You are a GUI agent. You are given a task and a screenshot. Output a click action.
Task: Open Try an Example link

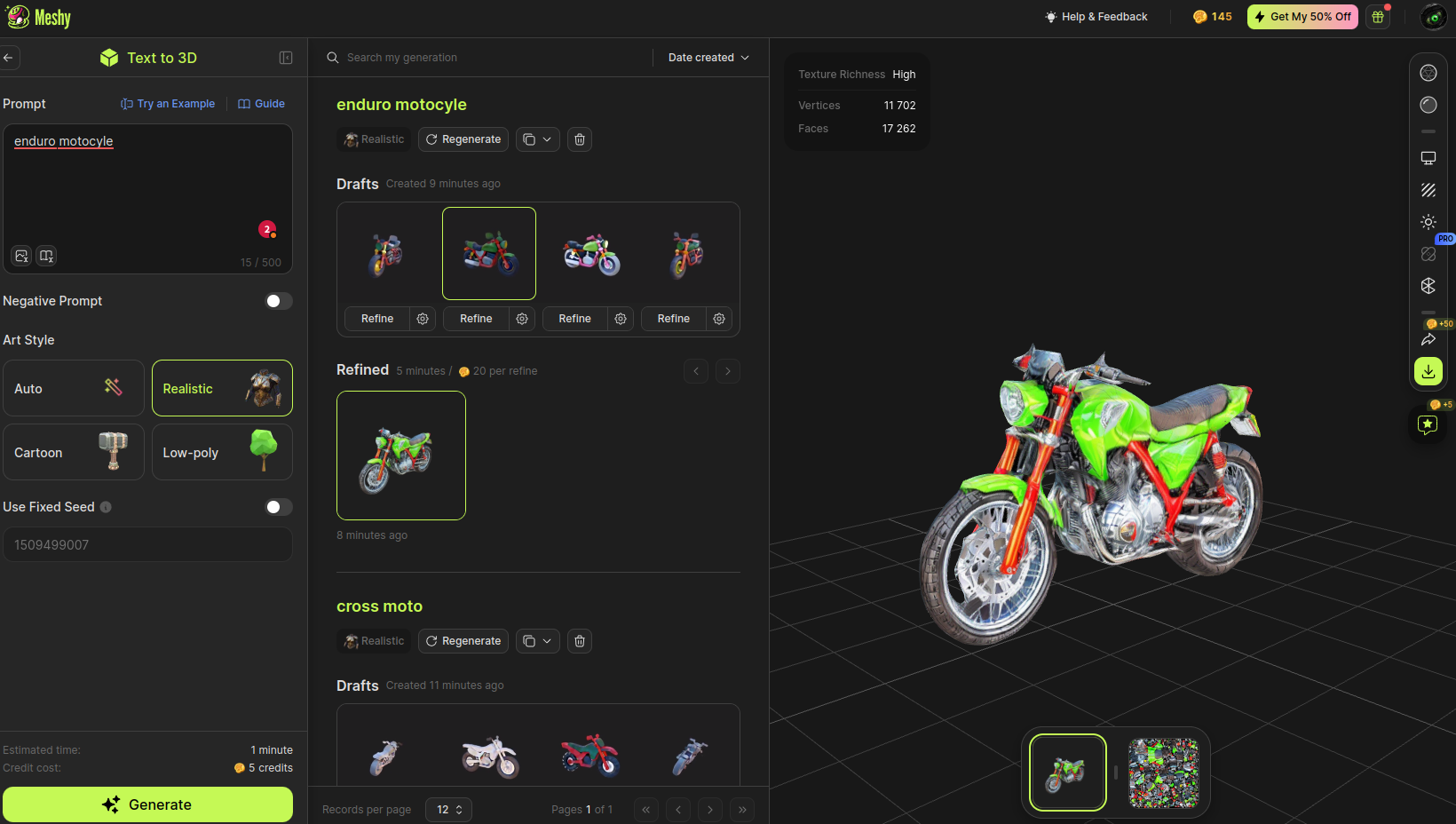168,104
